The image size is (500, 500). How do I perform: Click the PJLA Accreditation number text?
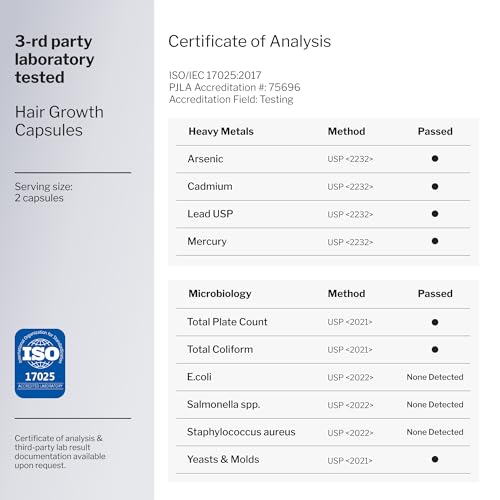(234, 87)
